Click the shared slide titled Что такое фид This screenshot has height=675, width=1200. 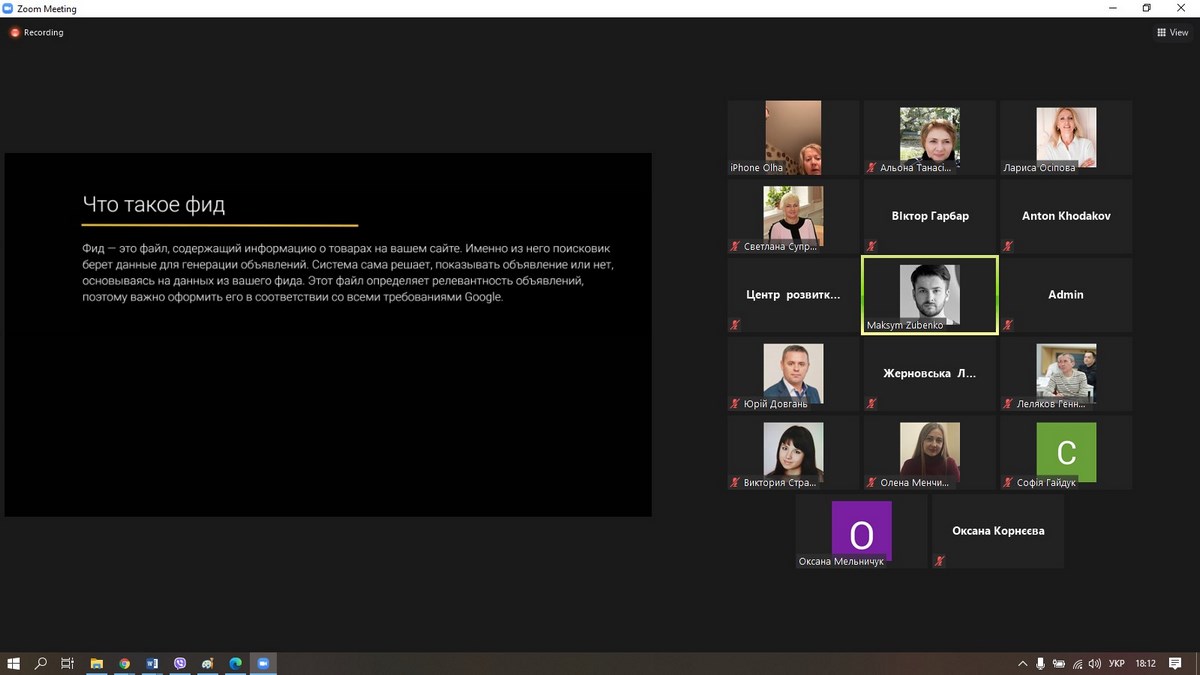click(x=328, y=335)
